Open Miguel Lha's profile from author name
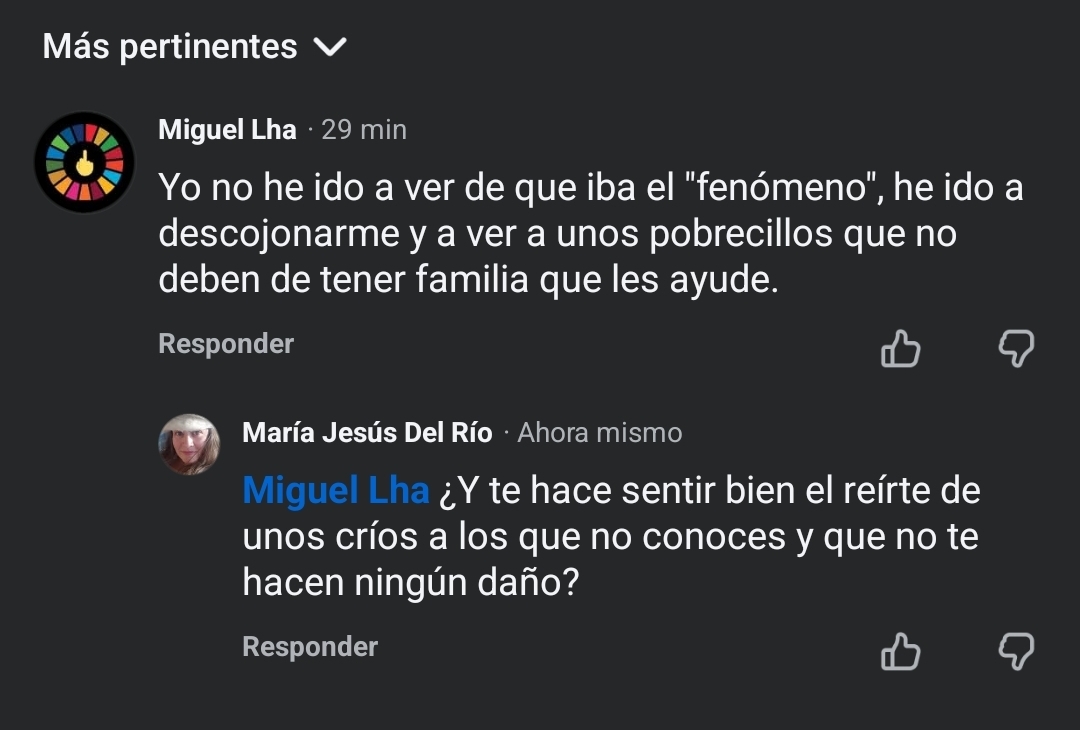 (x=227, y=130)
